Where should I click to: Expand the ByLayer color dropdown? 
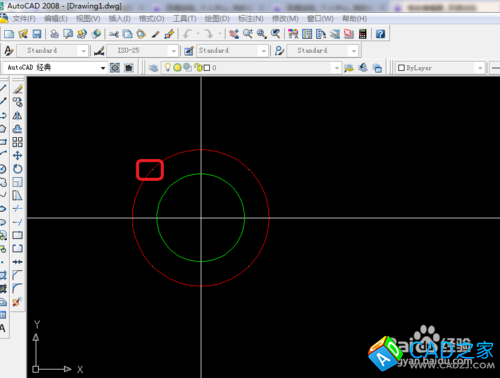click(480, 68)
